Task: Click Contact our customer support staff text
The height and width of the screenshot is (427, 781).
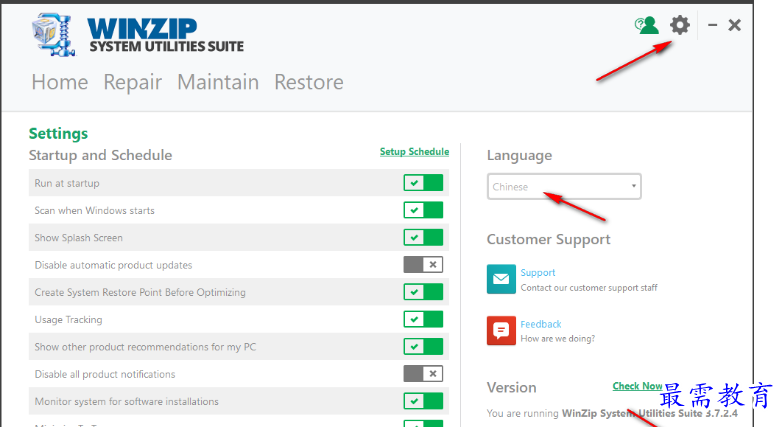Action: 589,287
